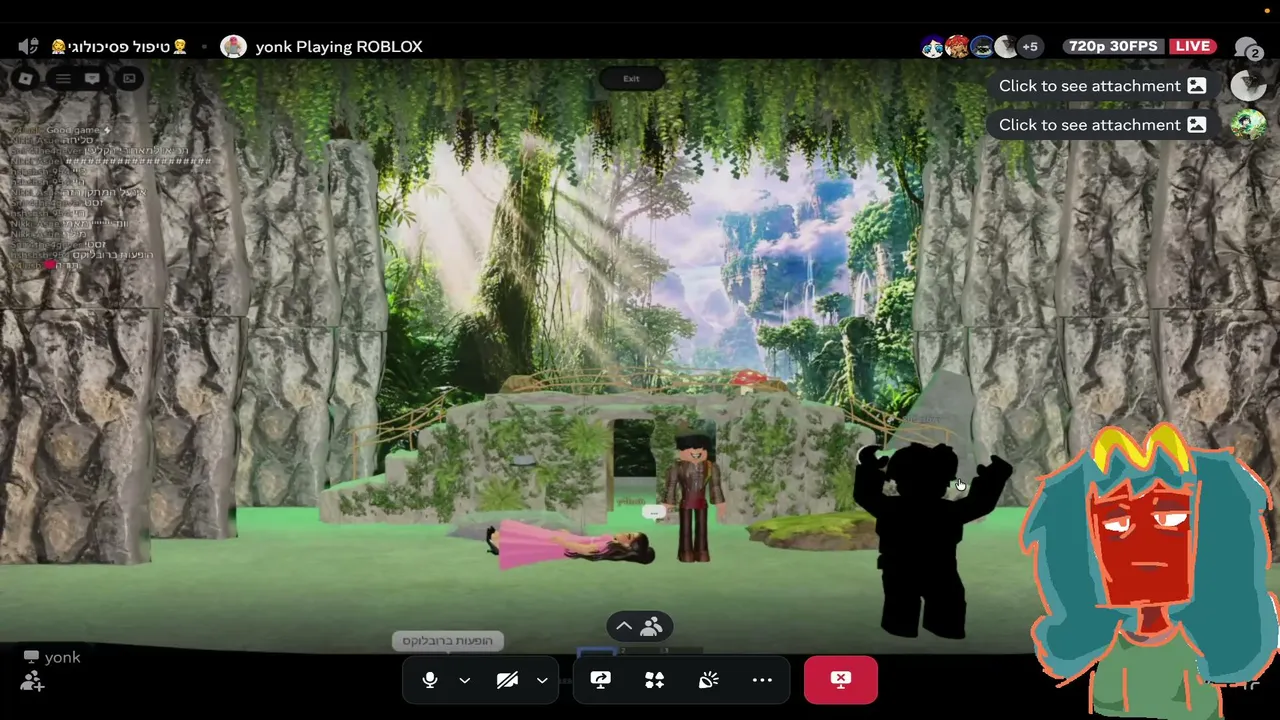The image size is (1280, 720).
Task: Click the first viewer avatar with blue hair
Action: pyautogui.click(x=933, y=46)
